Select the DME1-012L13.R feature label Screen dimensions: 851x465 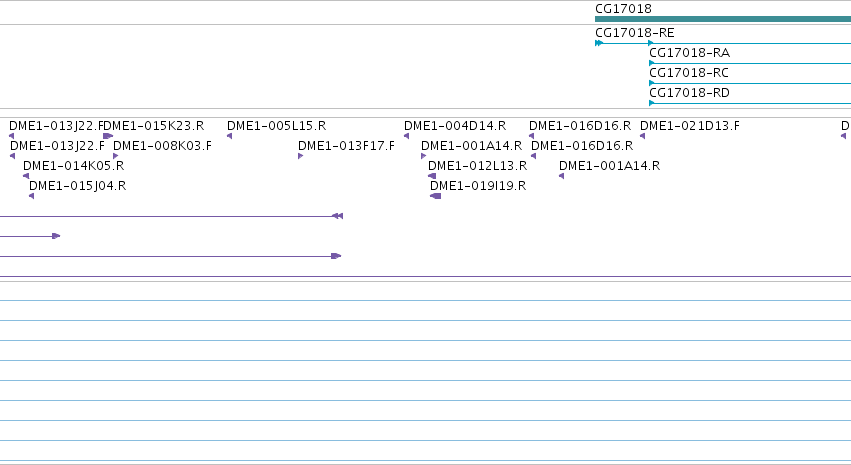[x=478, y=166]
